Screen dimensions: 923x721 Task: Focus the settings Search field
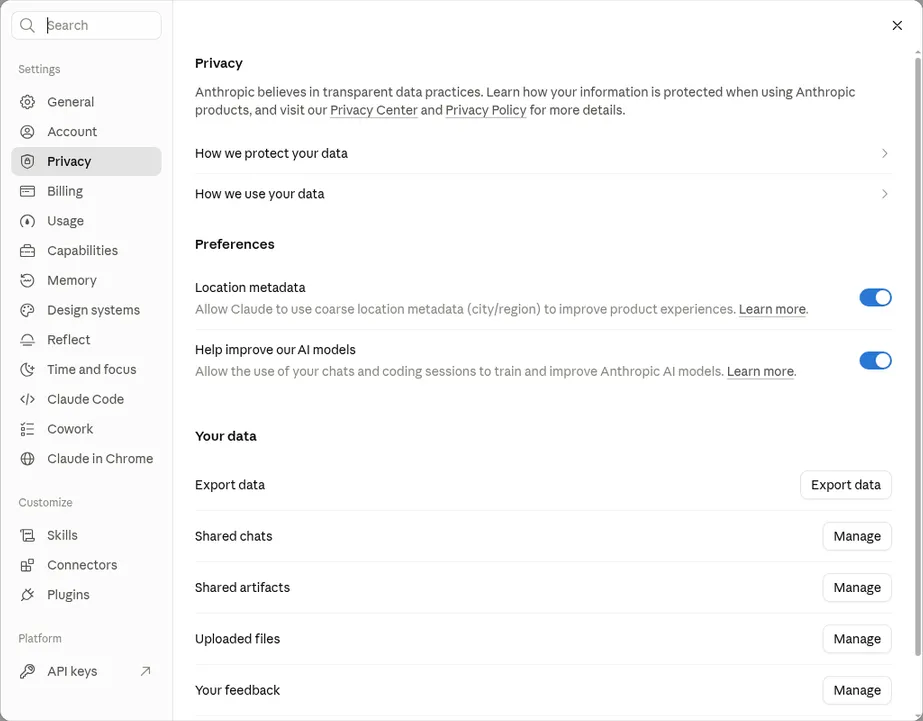86,25
